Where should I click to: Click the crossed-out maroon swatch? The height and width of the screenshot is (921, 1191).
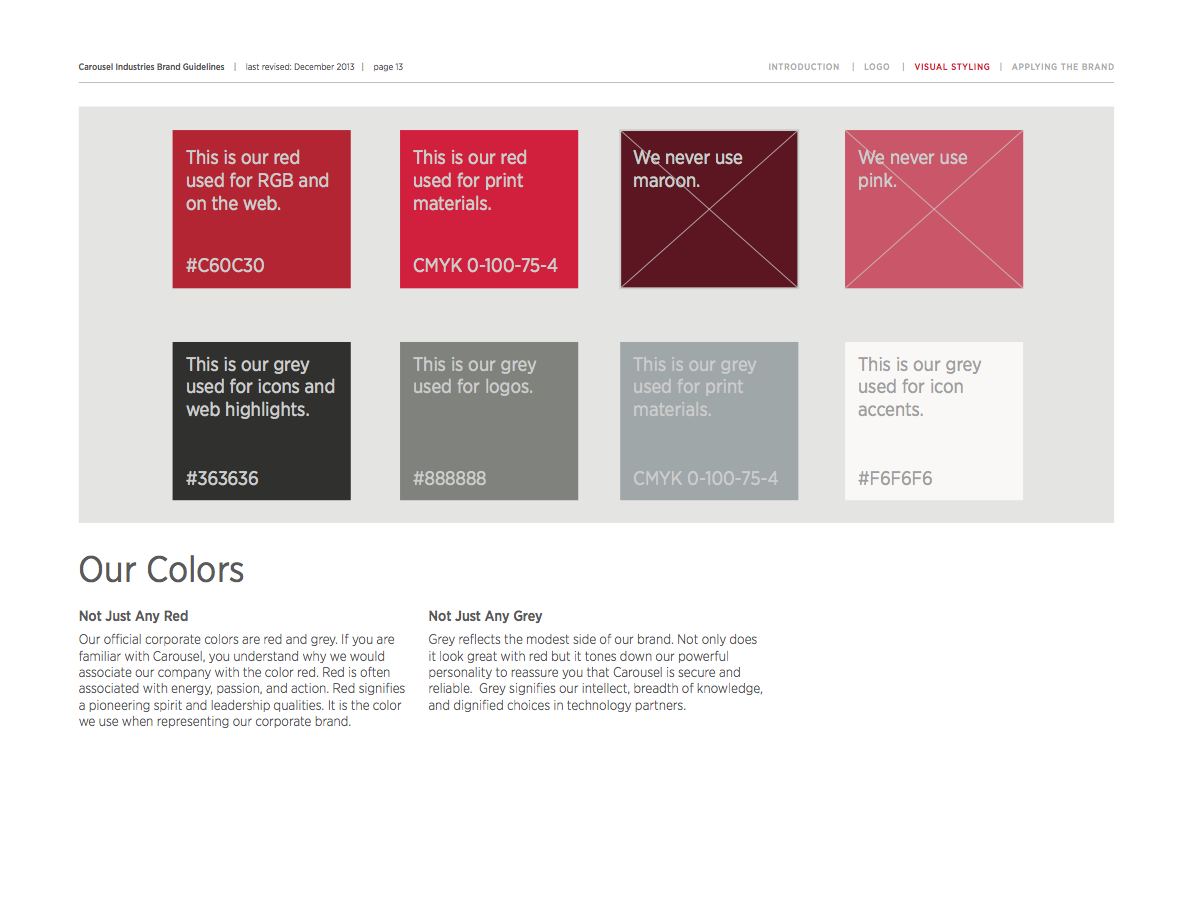click(x=709, y=209)
